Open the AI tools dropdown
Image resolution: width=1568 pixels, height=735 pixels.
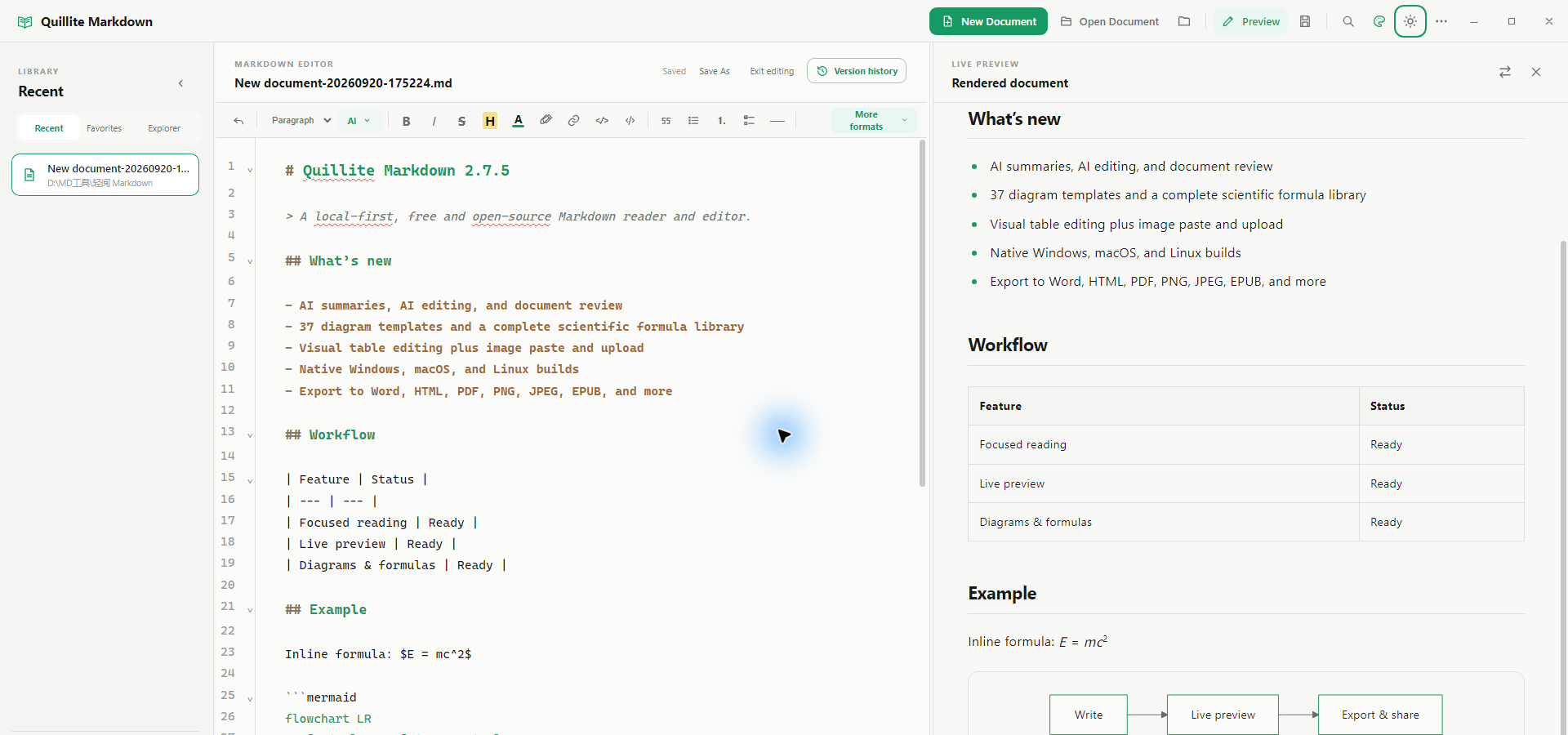tap(359, 121)
